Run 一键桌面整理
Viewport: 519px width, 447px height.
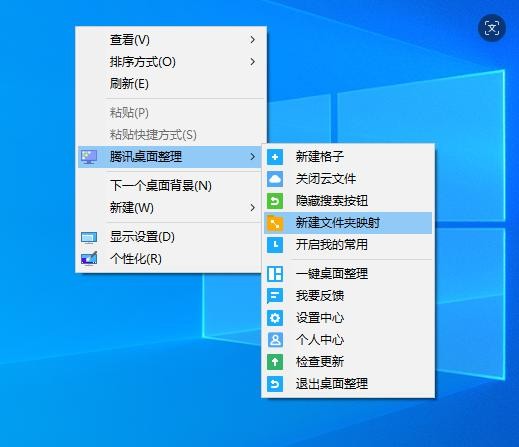(x=348, y=274)
